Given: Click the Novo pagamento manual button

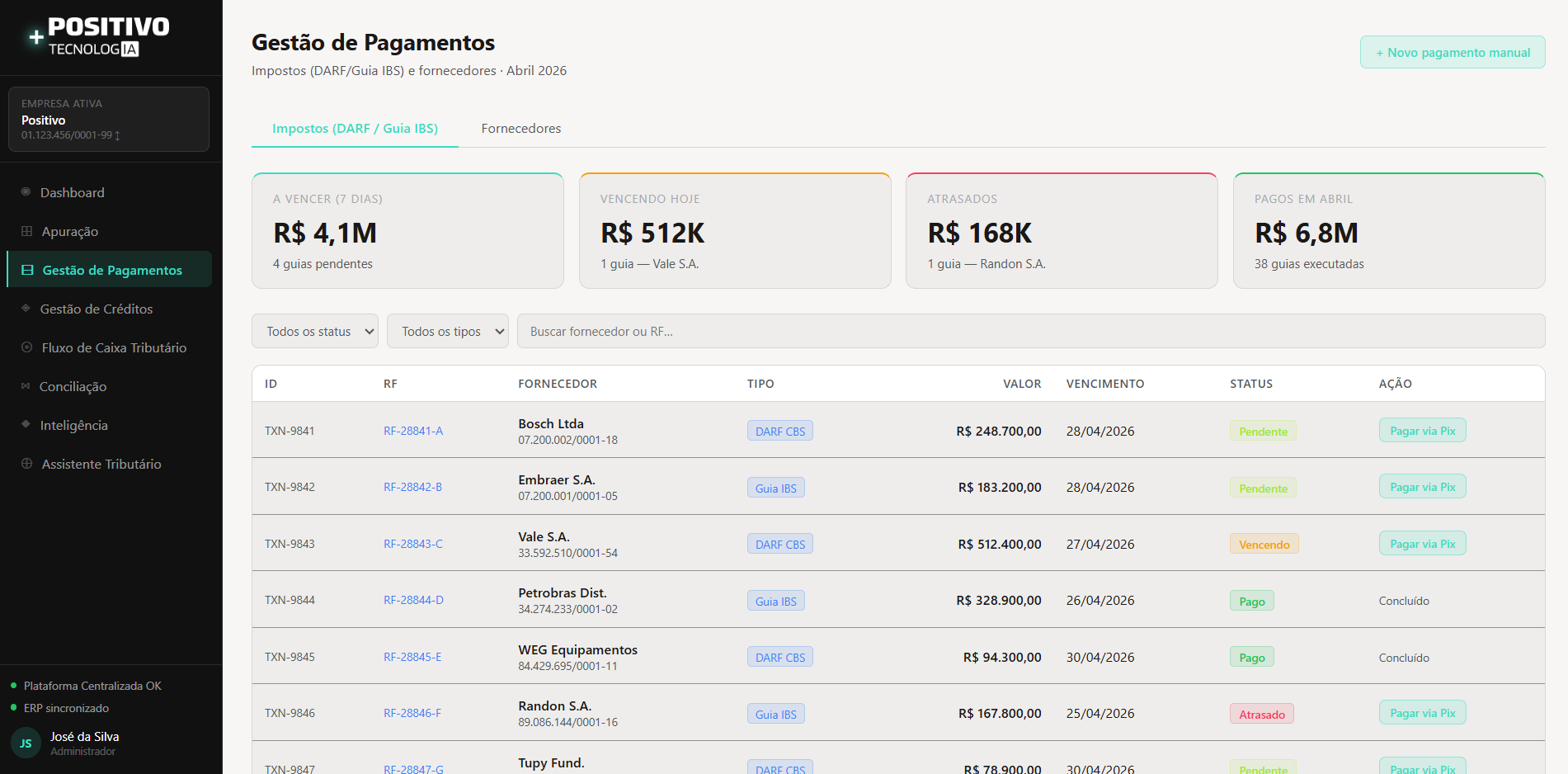Looking at the screenshot, I should tap(1453, 52).
